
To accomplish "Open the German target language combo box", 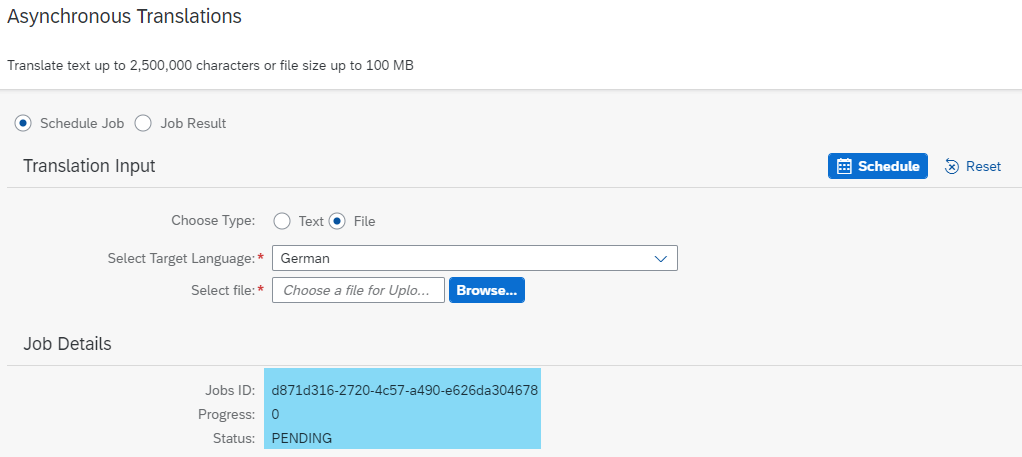I will coord(474,258).
